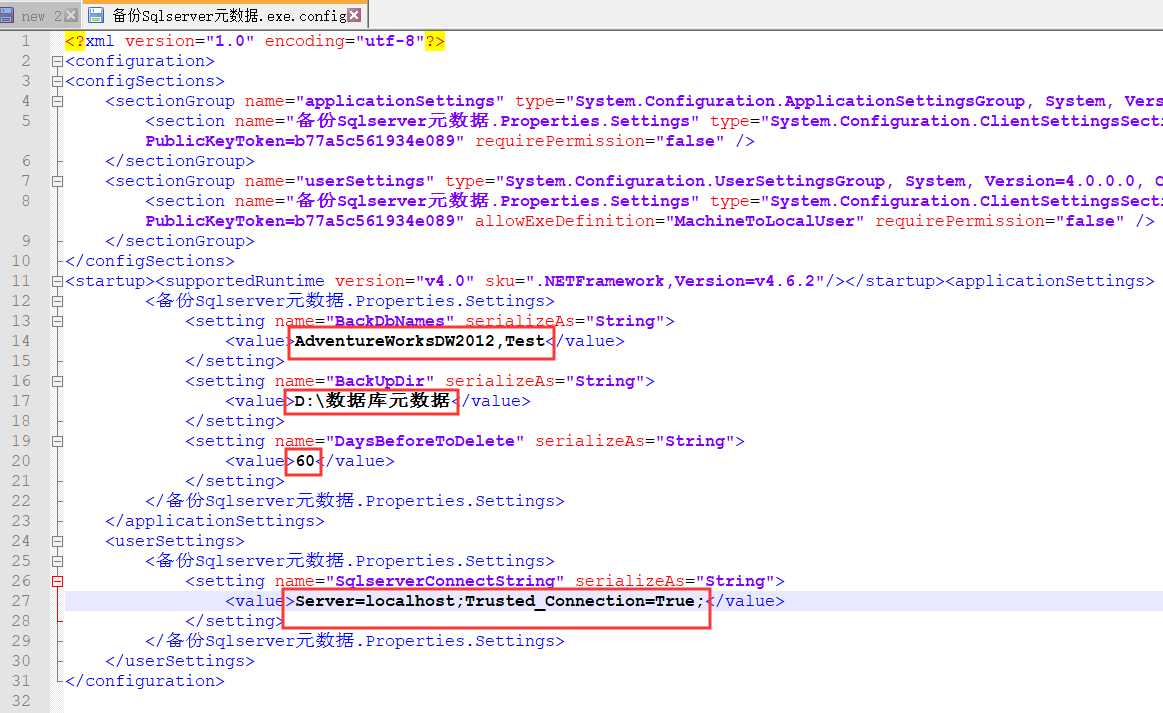Click line number 1 in the margin
This screenshot has height=713, width=1163.
[x=26, y=41]
